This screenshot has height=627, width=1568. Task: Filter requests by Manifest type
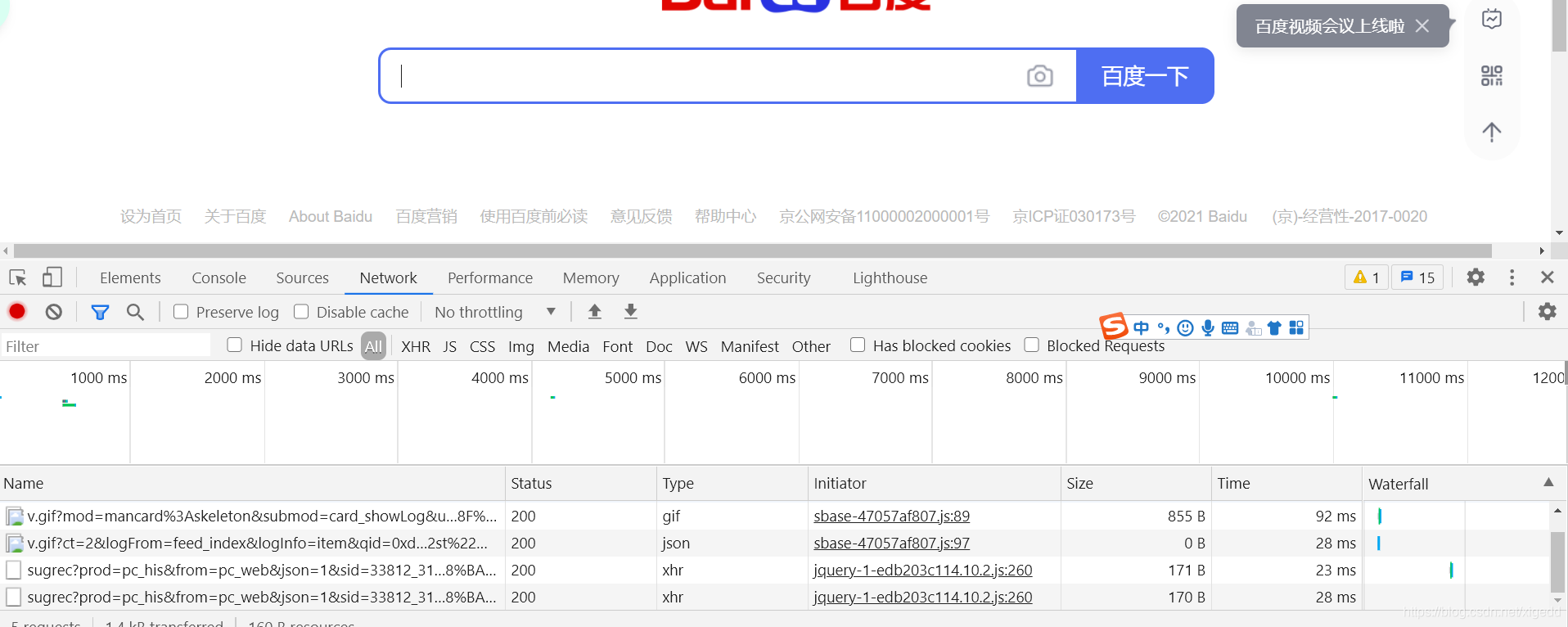pos(750,346)
